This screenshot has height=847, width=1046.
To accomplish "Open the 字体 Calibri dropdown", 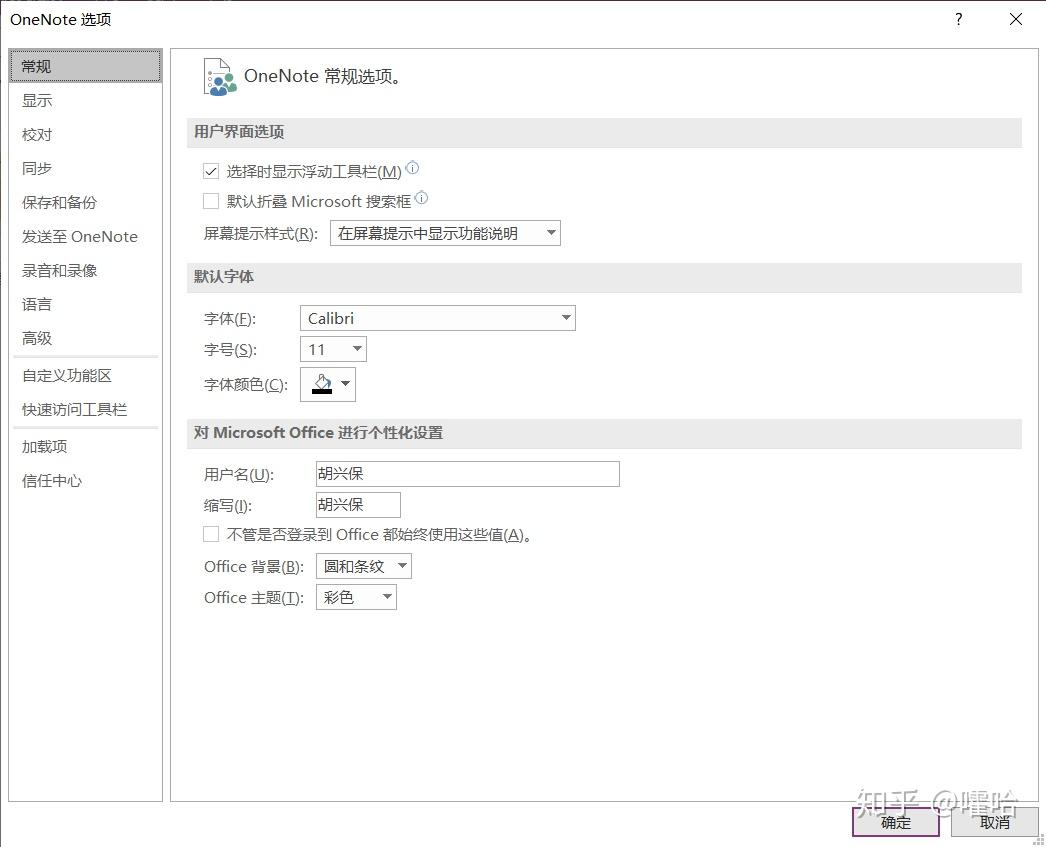I will click(x=438, y=318).
